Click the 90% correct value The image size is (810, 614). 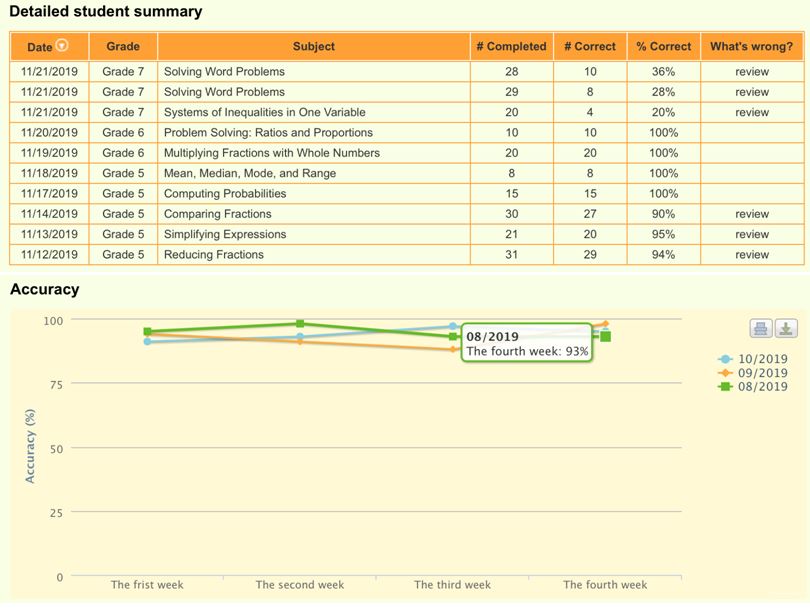coord(663,214)
